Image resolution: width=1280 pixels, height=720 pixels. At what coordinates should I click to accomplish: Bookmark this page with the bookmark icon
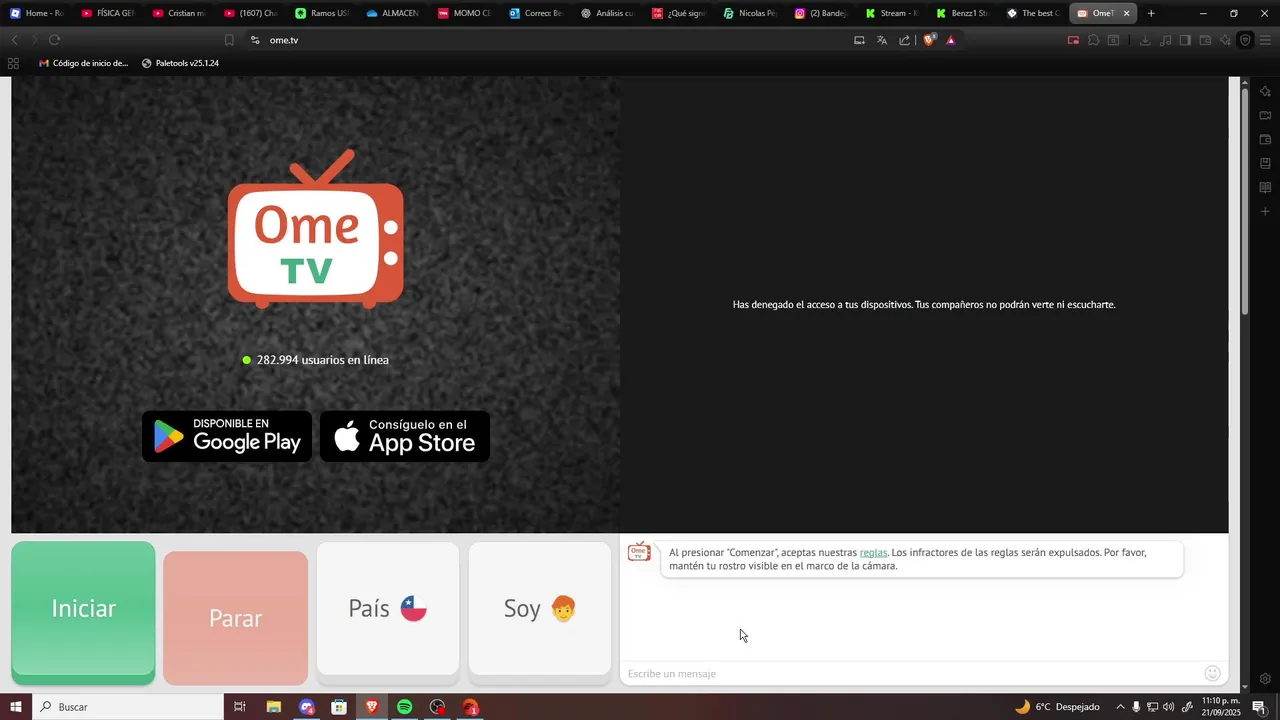point(229,40)
